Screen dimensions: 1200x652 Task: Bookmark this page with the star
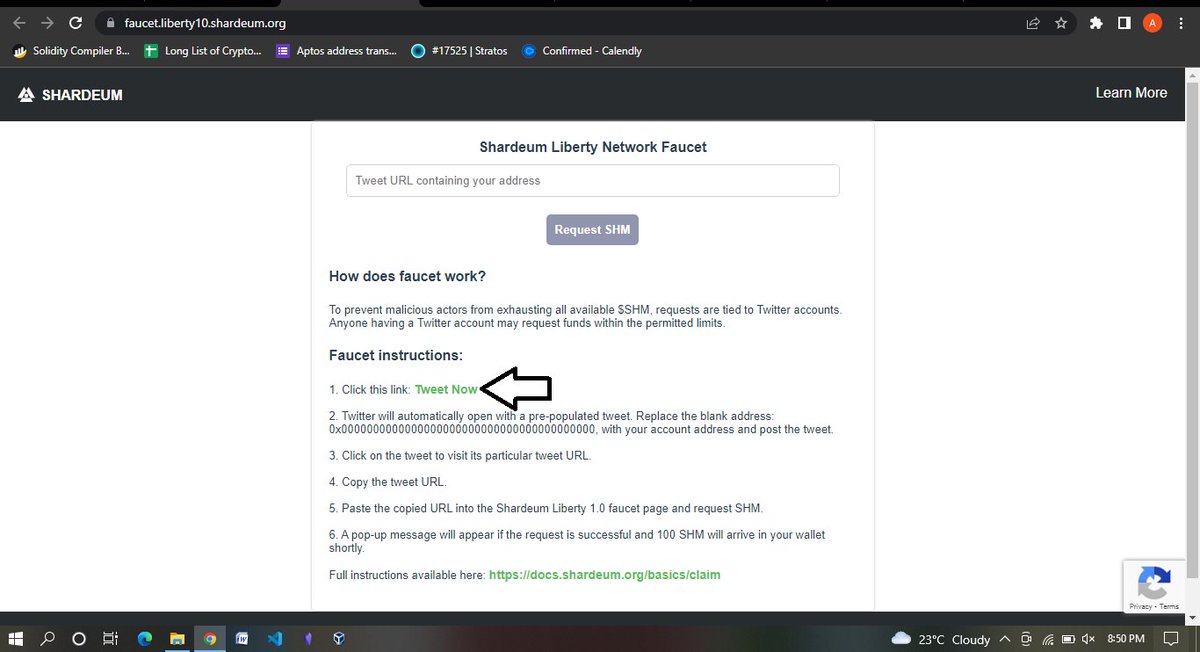(1061, 23)
